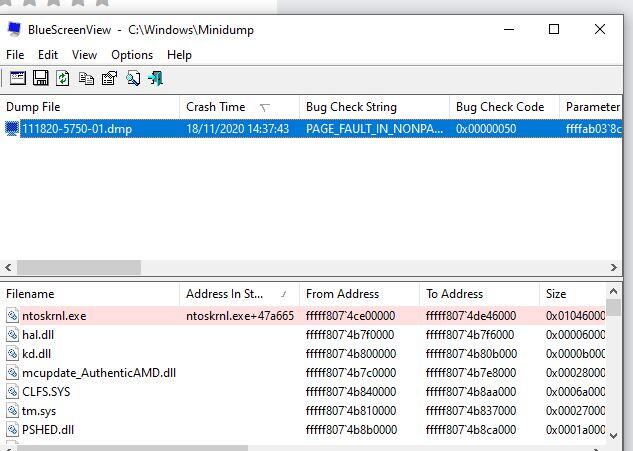This screenshot has width=633, height=451.
Task: Click the BlueScreenView title bar app icon
Action: click(x=14, y=29)
